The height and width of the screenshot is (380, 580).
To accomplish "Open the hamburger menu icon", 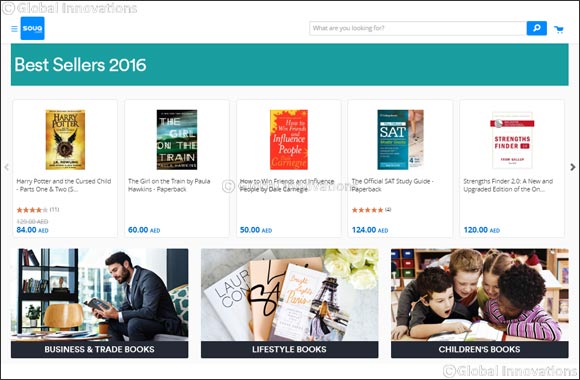I will (14, 28).
